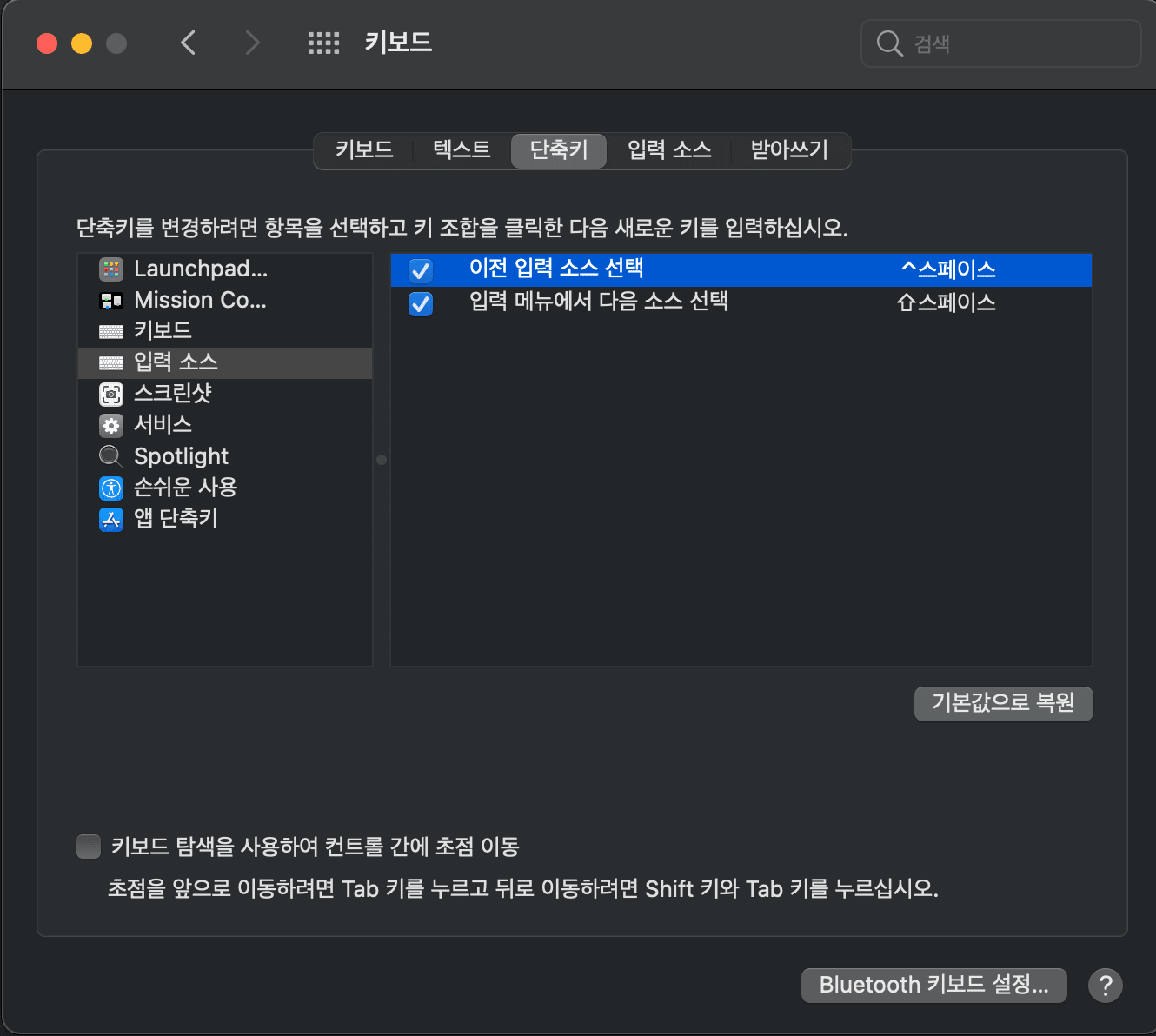Disable 입력 메뉴에서 다음 소스 선택

tap(420, 304)
